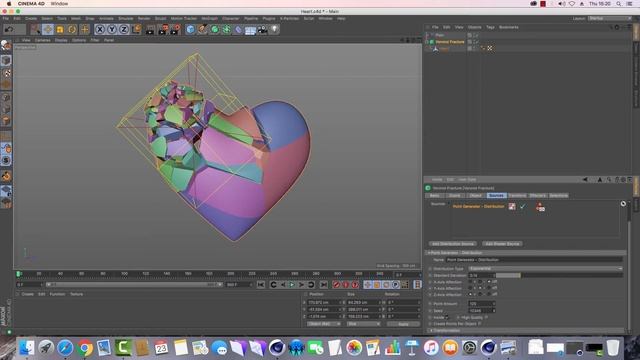Select the Heart object in Object Manager
Screen dimensions: 640x360
click(444, 49)
